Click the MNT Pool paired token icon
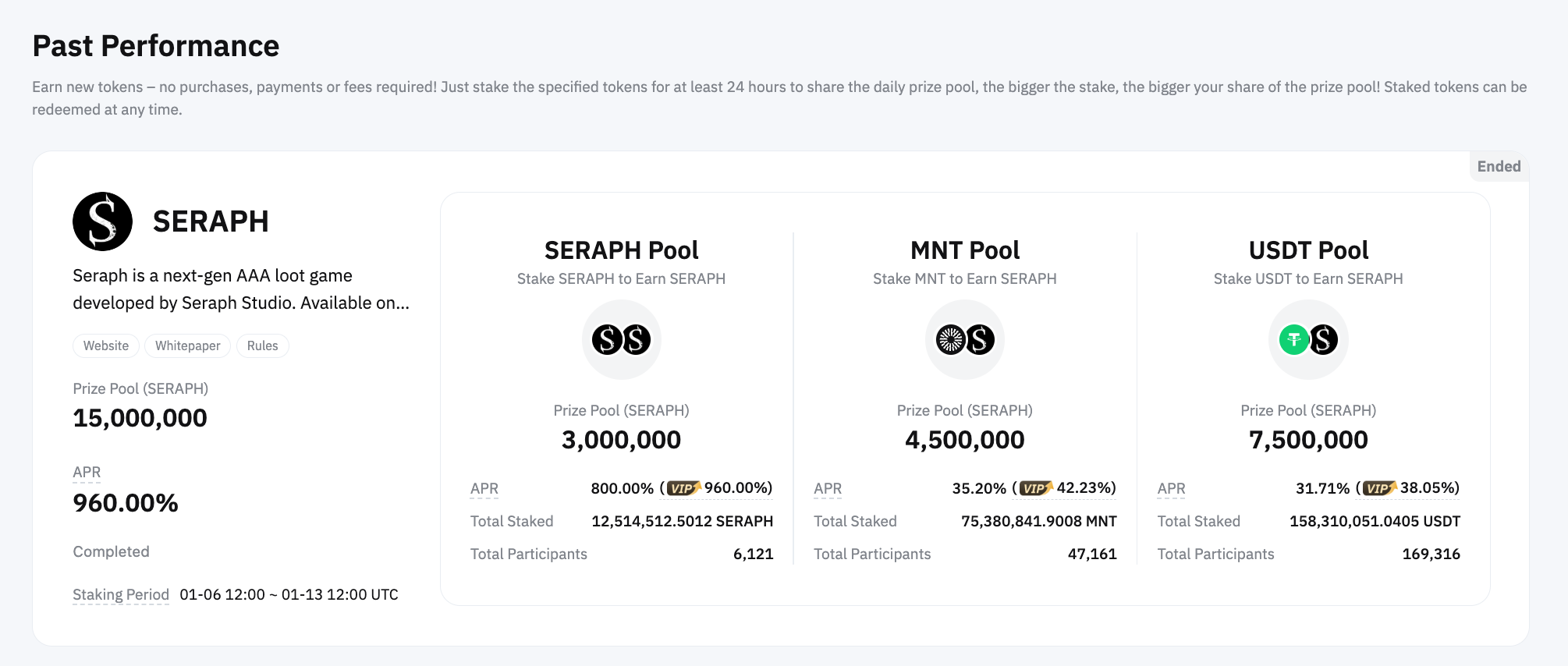 (x=965, y=340)
